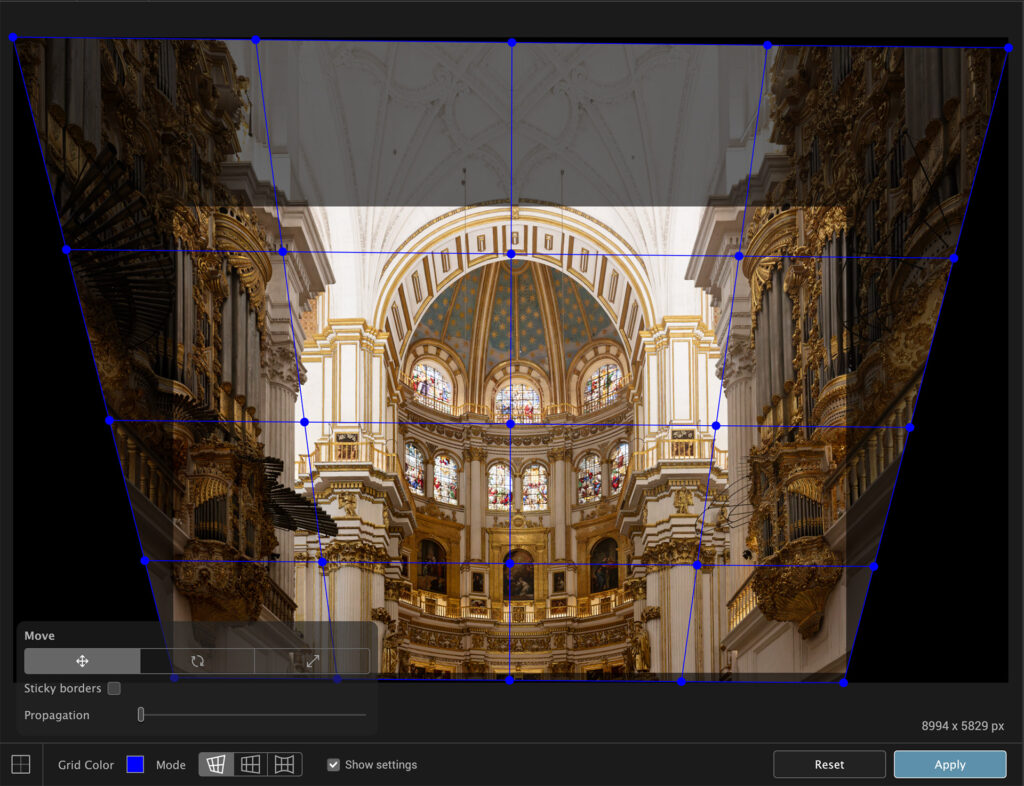Click the top-right corner grid control point
The image size is (1024, 786).
tap(1008, 46)
